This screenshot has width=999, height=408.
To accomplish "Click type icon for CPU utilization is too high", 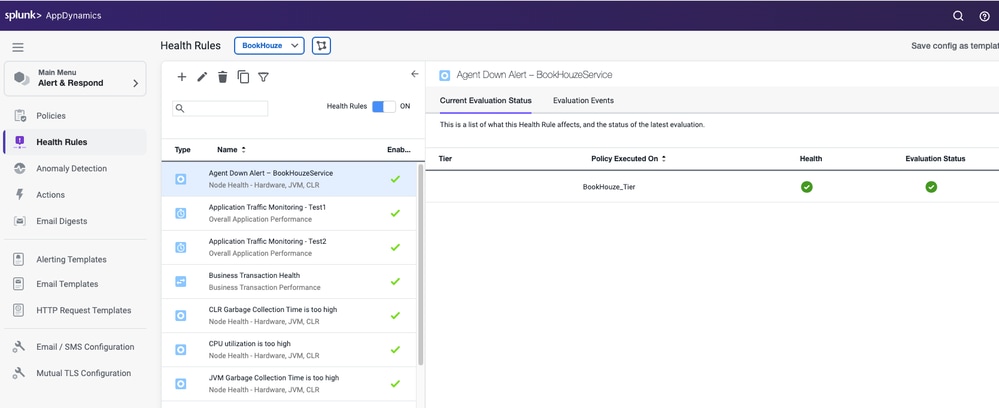I will 180,349.
